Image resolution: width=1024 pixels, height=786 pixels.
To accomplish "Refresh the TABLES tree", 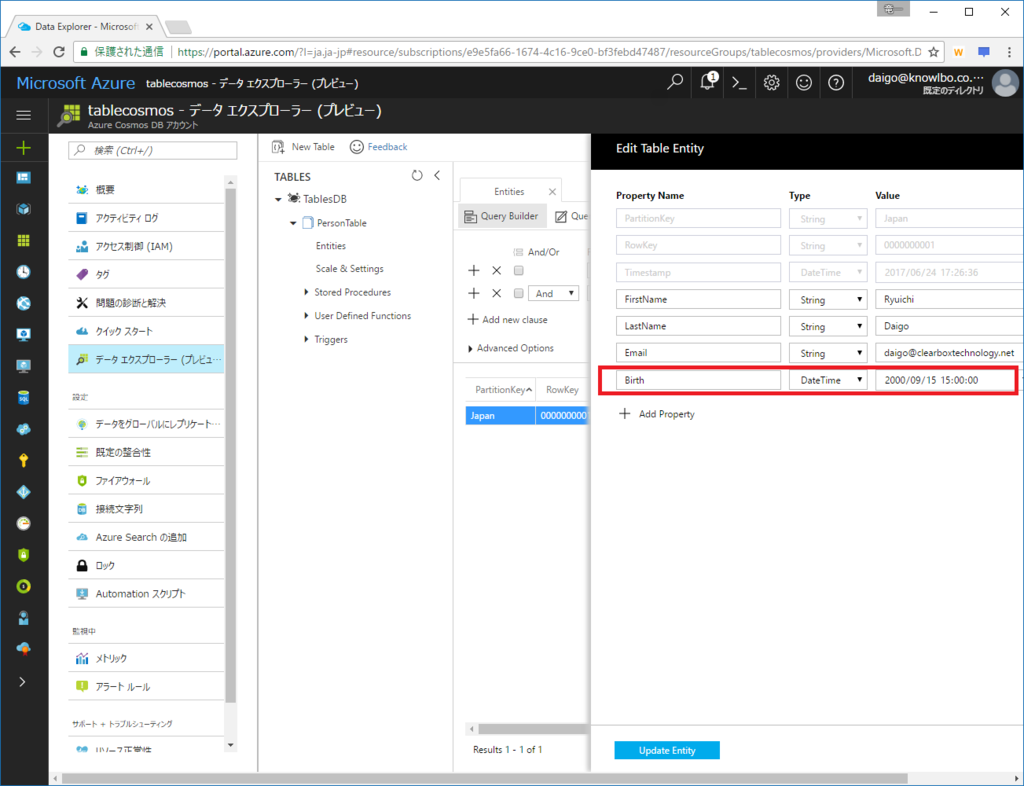I will point(417,176).
